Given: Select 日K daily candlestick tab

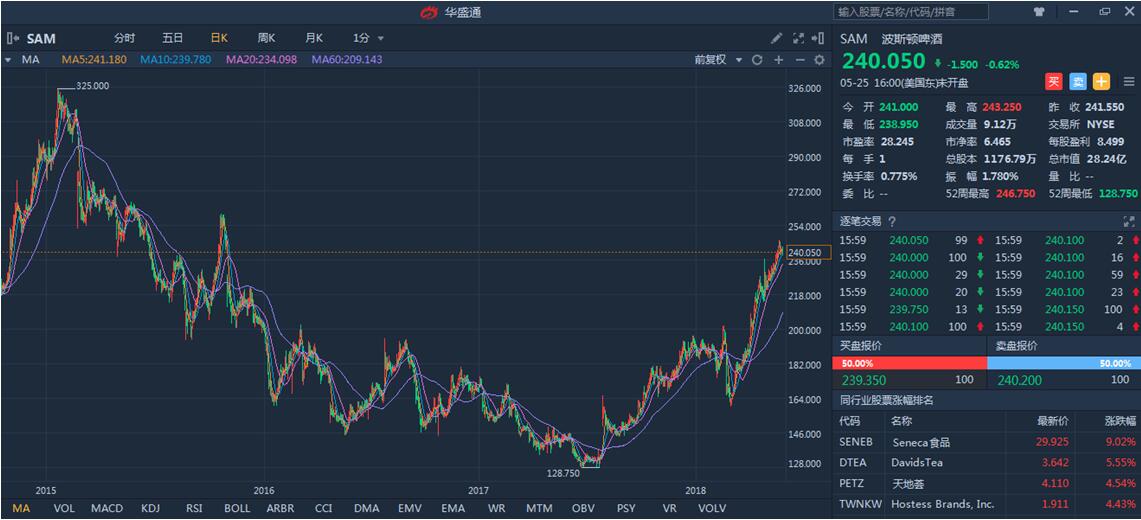Looking at the screenshot, I should pos(219,39).
